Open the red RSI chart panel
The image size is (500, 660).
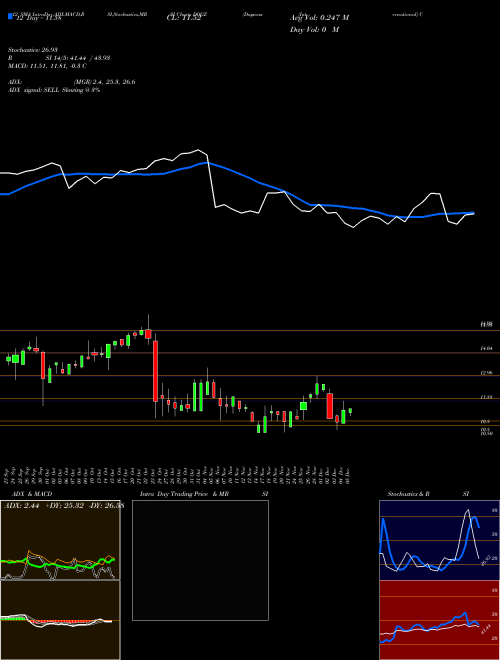[439, 620]
